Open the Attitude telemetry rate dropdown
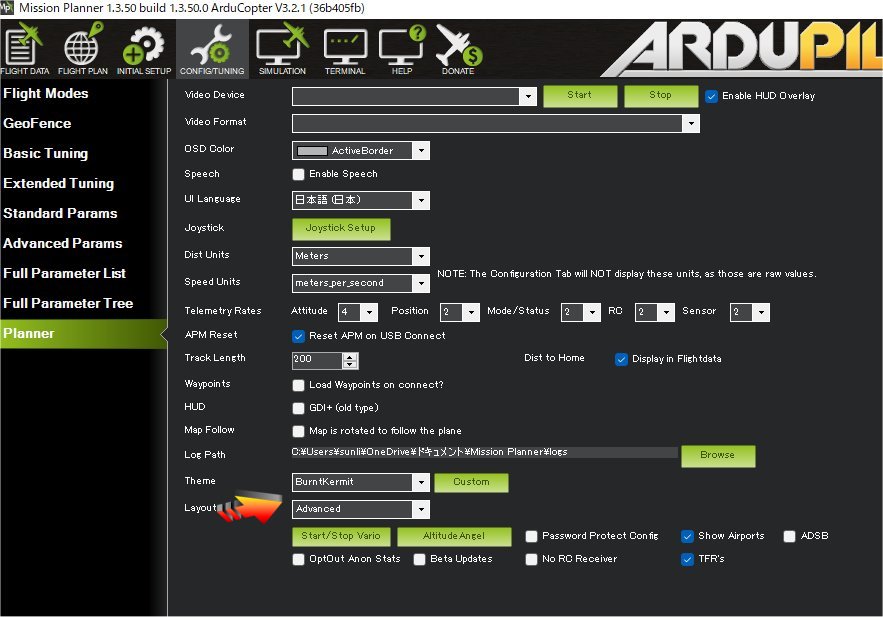This screenshot has width=883, height=617. click(369, 312)
